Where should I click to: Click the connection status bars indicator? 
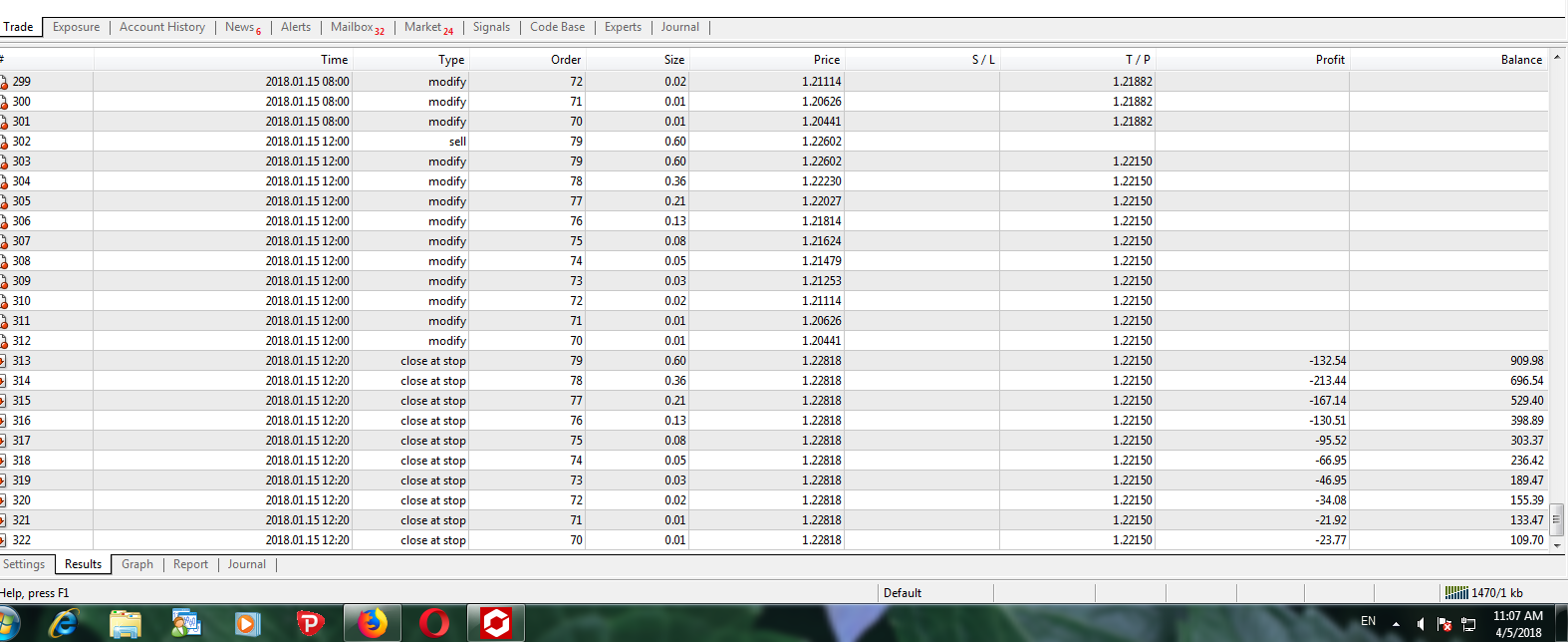(1455, 593)
